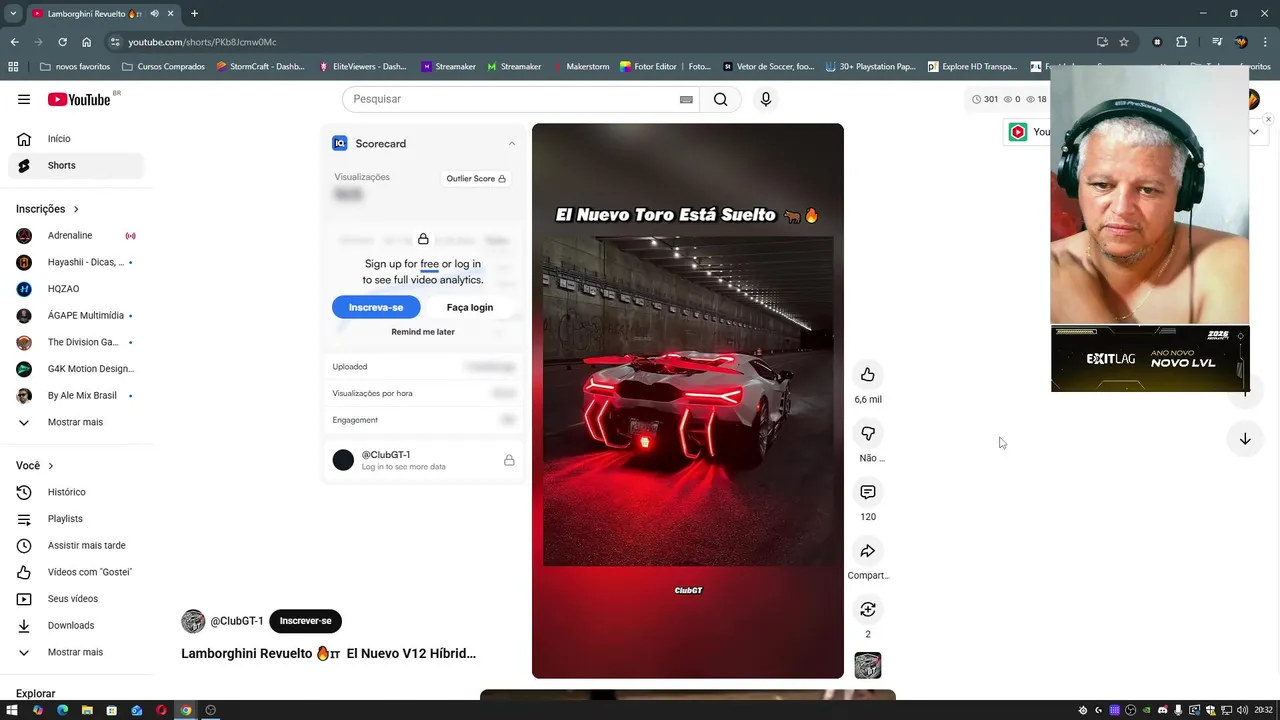Viewport: 1280px width, 720px height.
Task: Reload the page in Chrome
Action: (x=62, y=42)
